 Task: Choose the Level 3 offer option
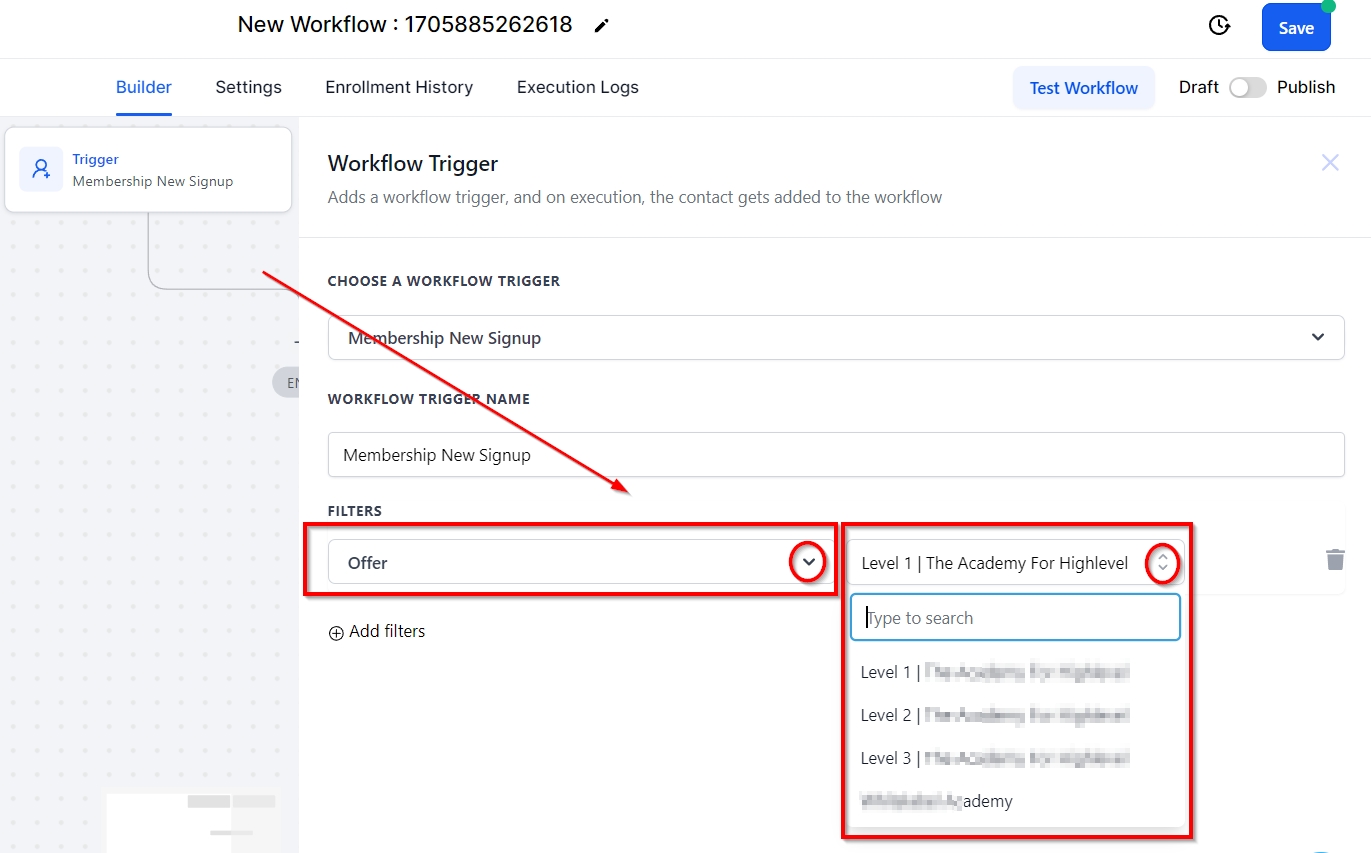tap(994, 758)
